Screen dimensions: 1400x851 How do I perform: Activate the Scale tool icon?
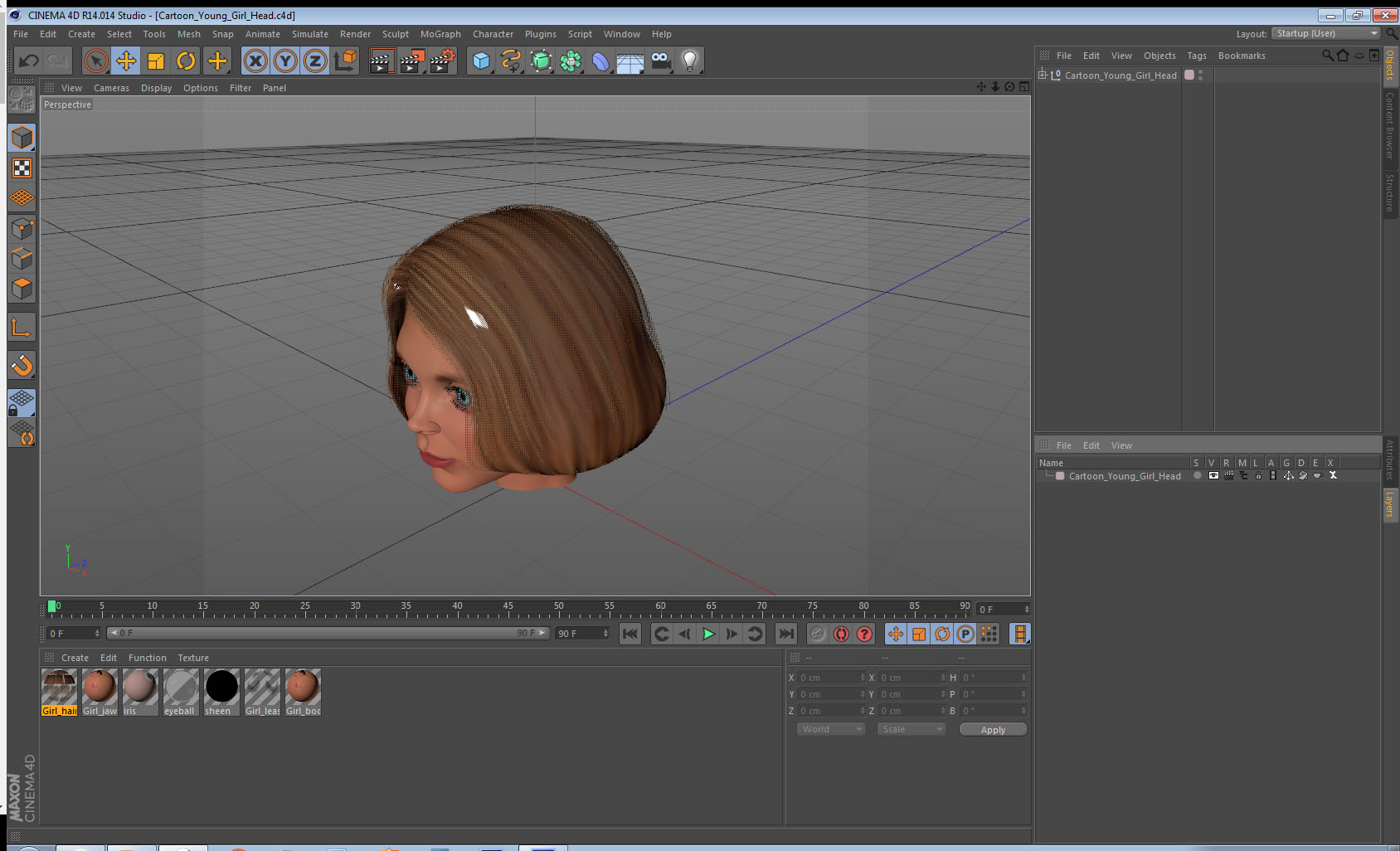[156, 61]
